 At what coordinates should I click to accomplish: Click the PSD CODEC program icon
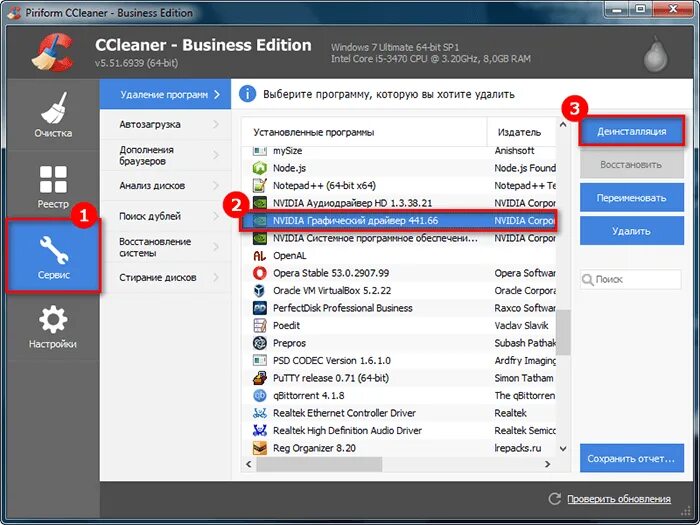tap(259, 360)
